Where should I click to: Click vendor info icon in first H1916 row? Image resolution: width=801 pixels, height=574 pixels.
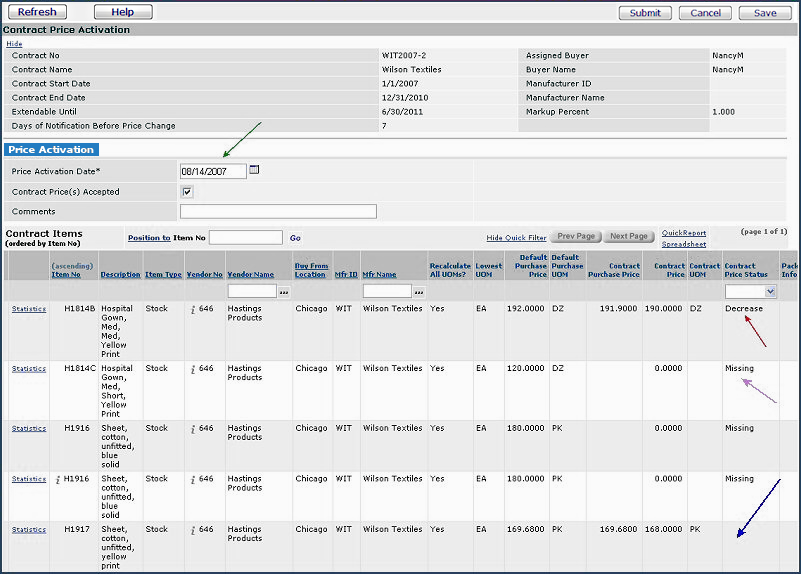coord(192,429)
